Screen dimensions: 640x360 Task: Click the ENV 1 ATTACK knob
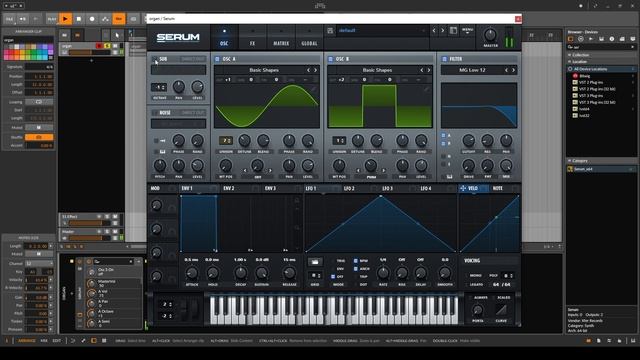coord(192,273)
